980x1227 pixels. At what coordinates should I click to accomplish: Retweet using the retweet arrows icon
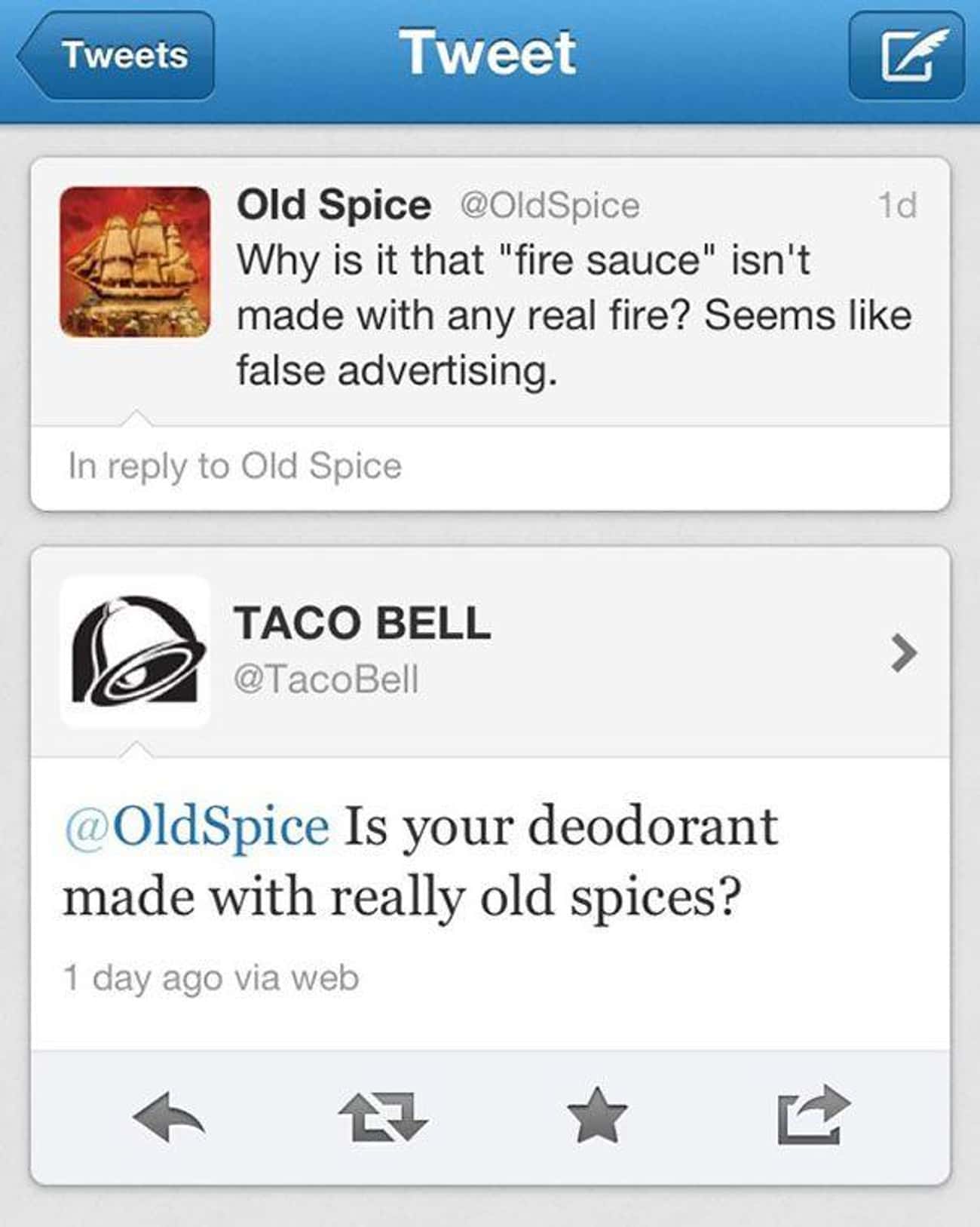pos(383,1115)
